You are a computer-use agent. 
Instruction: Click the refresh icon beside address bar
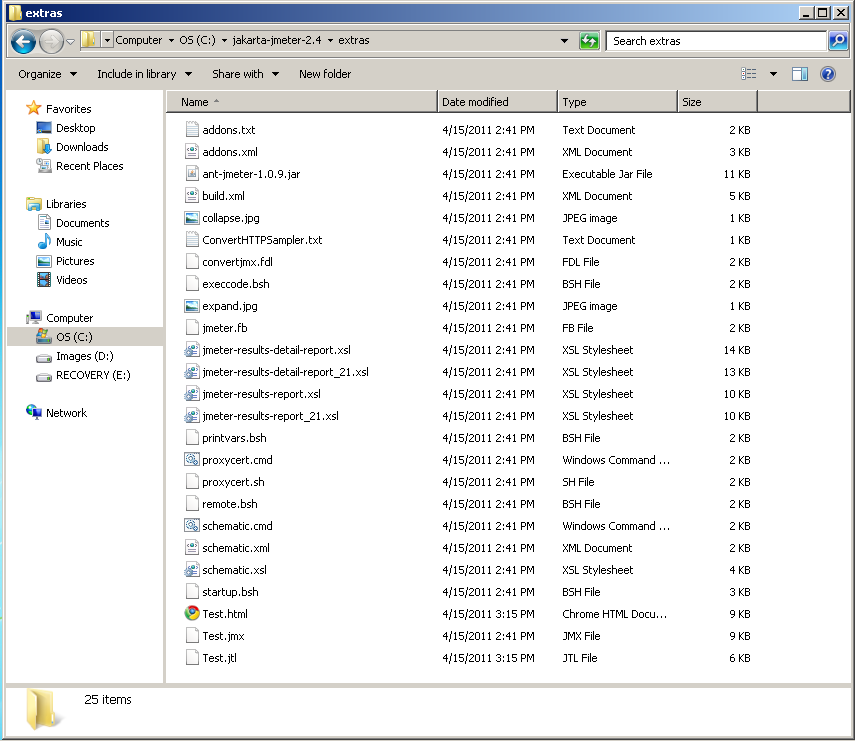[589, 41]
